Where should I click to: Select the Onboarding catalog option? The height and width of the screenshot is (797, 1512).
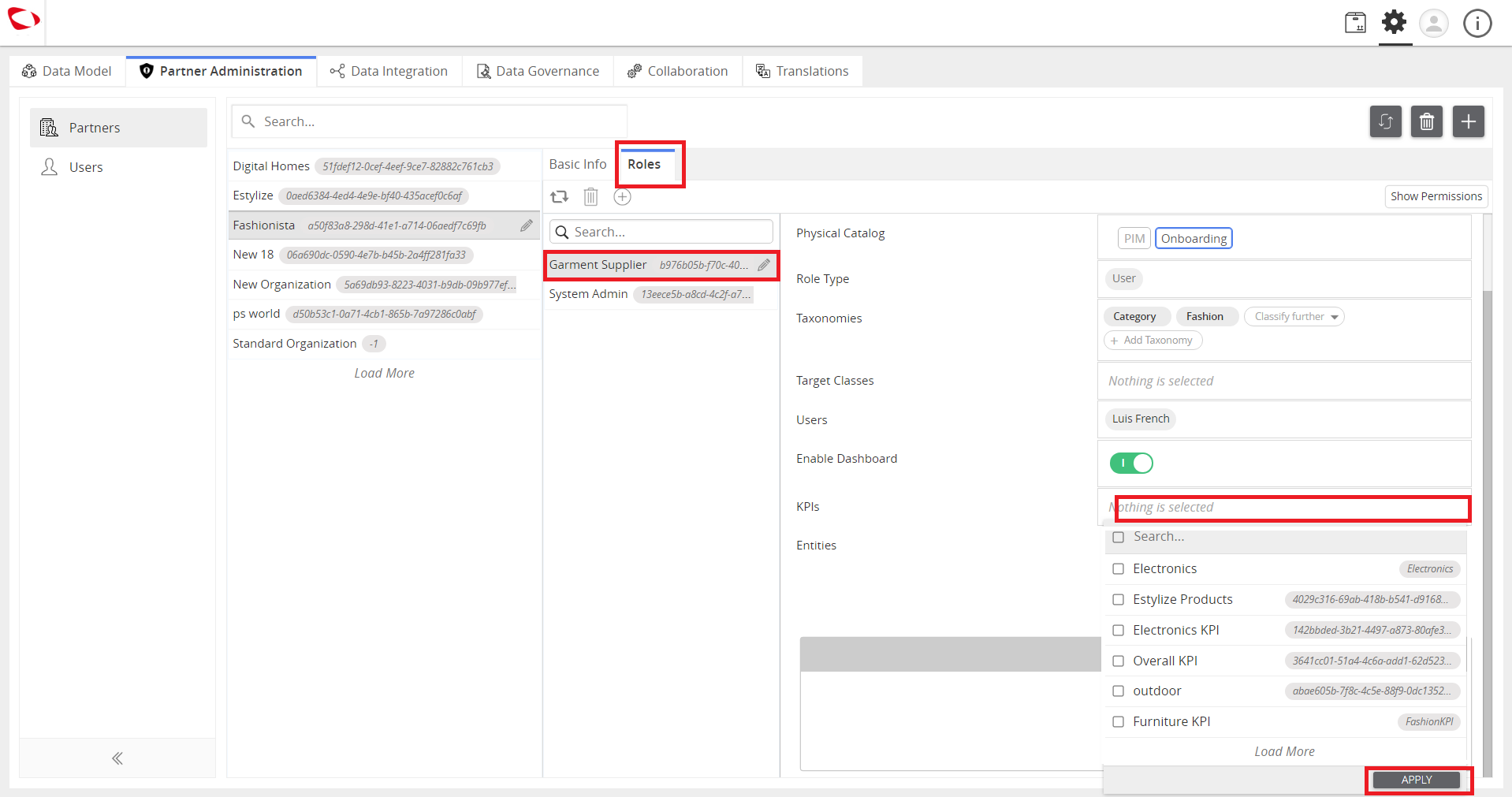1194,238
